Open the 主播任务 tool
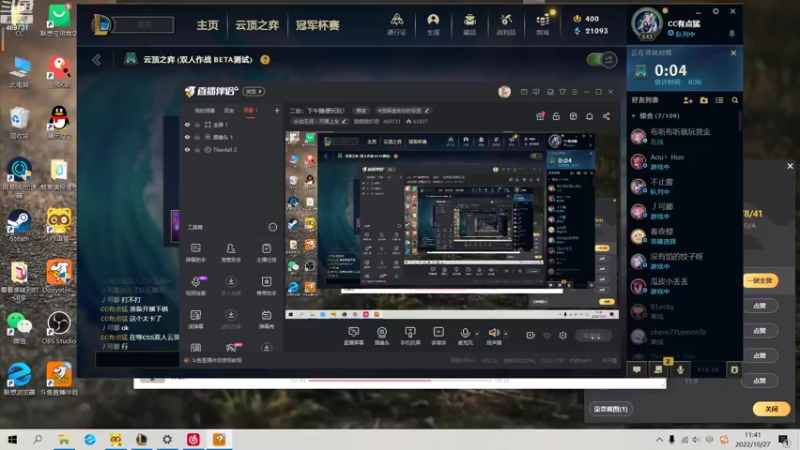The height and width of the screenshot is (450, 800). pos(266,253)
